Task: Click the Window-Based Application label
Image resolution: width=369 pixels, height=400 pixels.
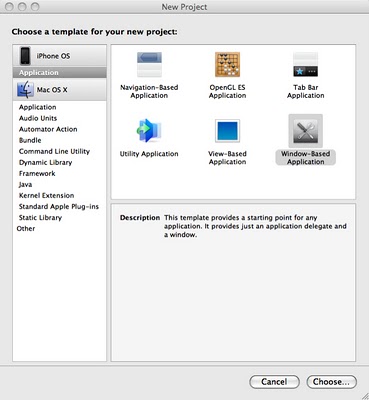Action: point(306,158)
